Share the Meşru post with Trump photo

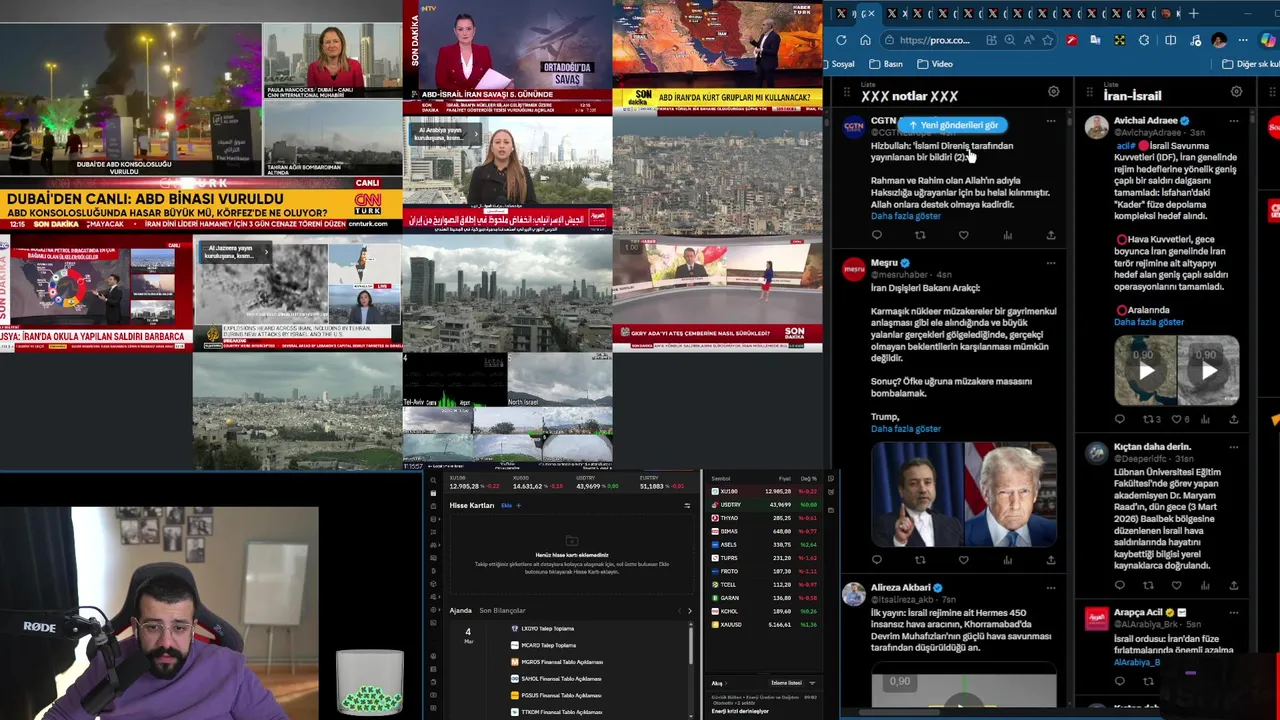1050,560
